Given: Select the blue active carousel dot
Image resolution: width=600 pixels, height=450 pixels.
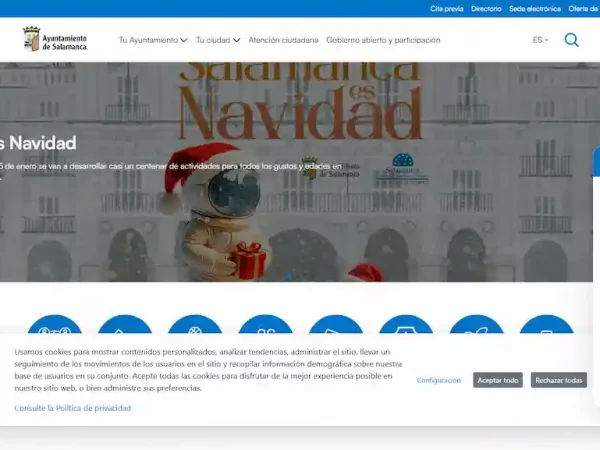Looking at the screenshot, I should click(x=289, y=276).
